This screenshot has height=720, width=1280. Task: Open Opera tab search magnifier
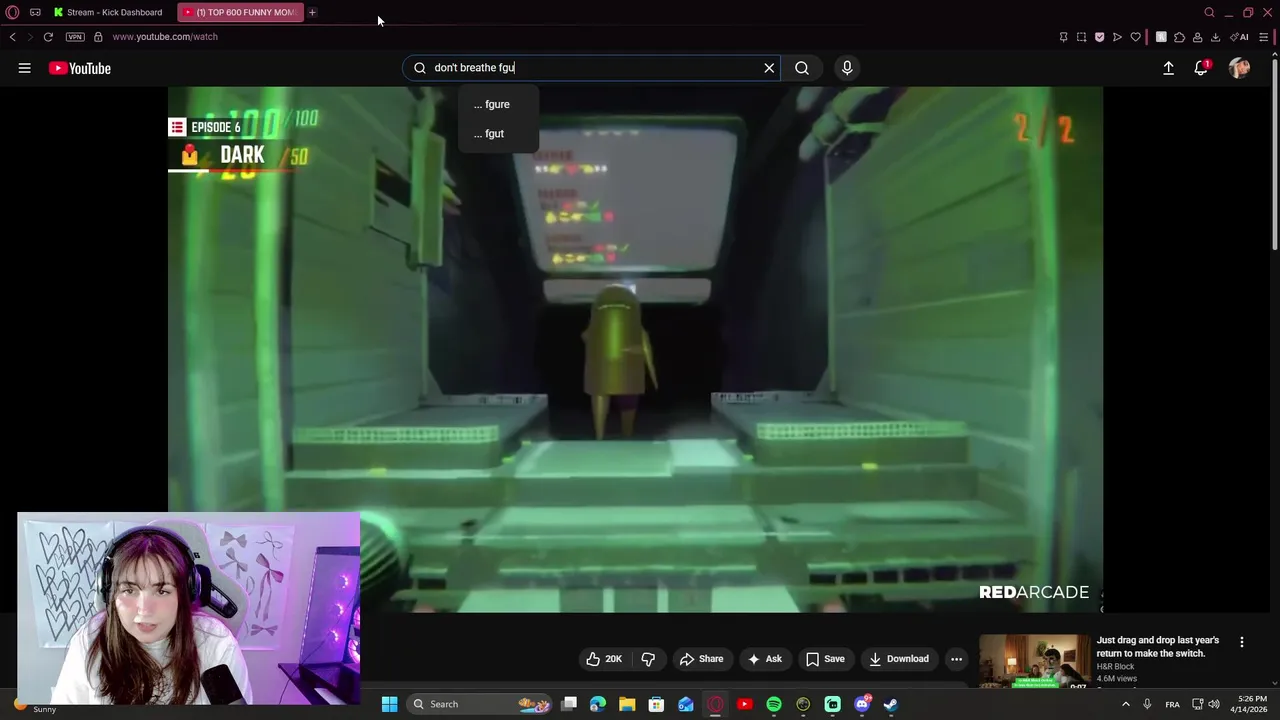pyautogui.click(x=1209, y=12)
